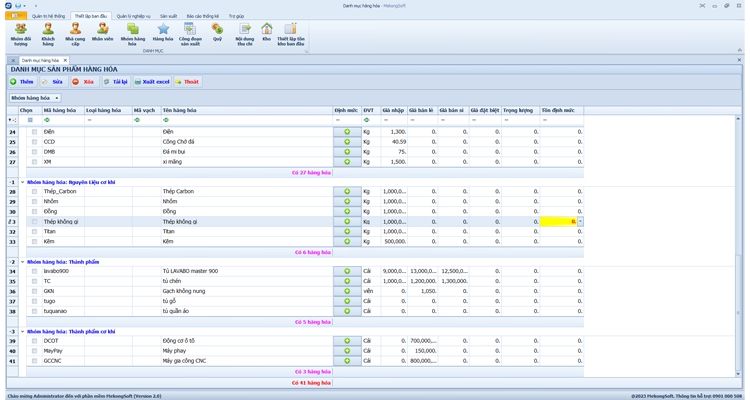This screenshot has height=400, width=750.
Task: Click the Thêm button
Action: (x=22, y=82)
